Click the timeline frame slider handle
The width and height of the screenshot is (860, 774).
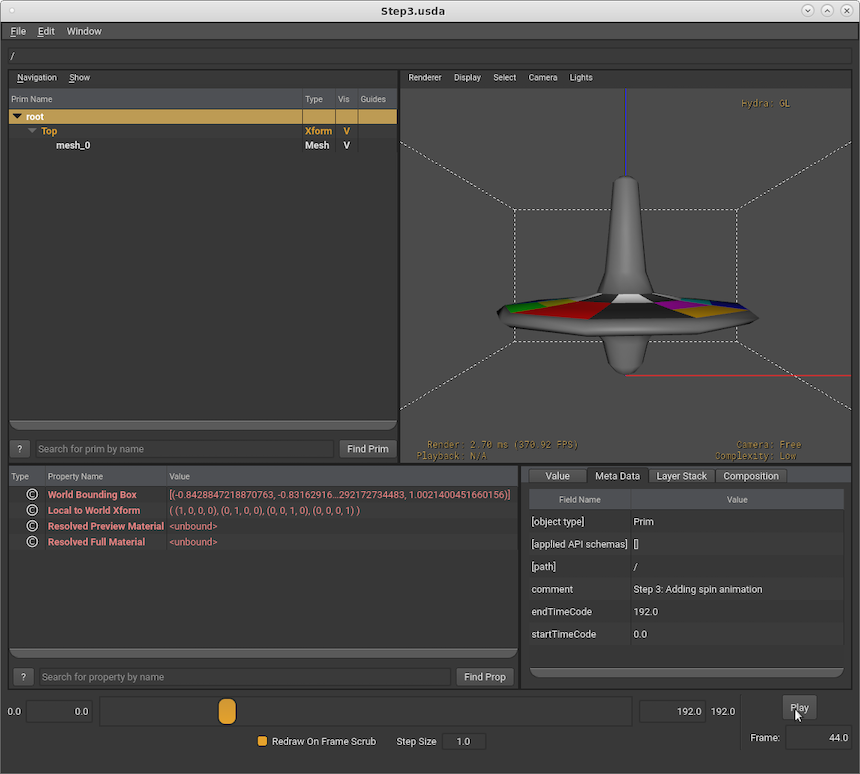pyautogui.click(x=227, y=711)
